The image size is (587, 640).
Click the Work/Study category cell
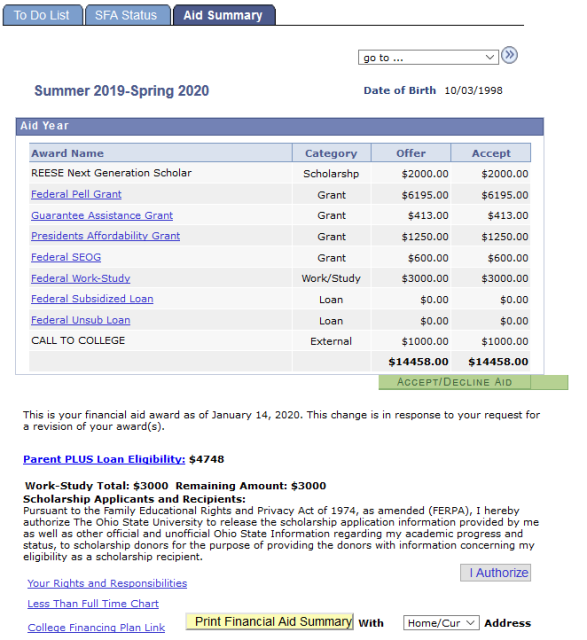[x=331, y=278]
